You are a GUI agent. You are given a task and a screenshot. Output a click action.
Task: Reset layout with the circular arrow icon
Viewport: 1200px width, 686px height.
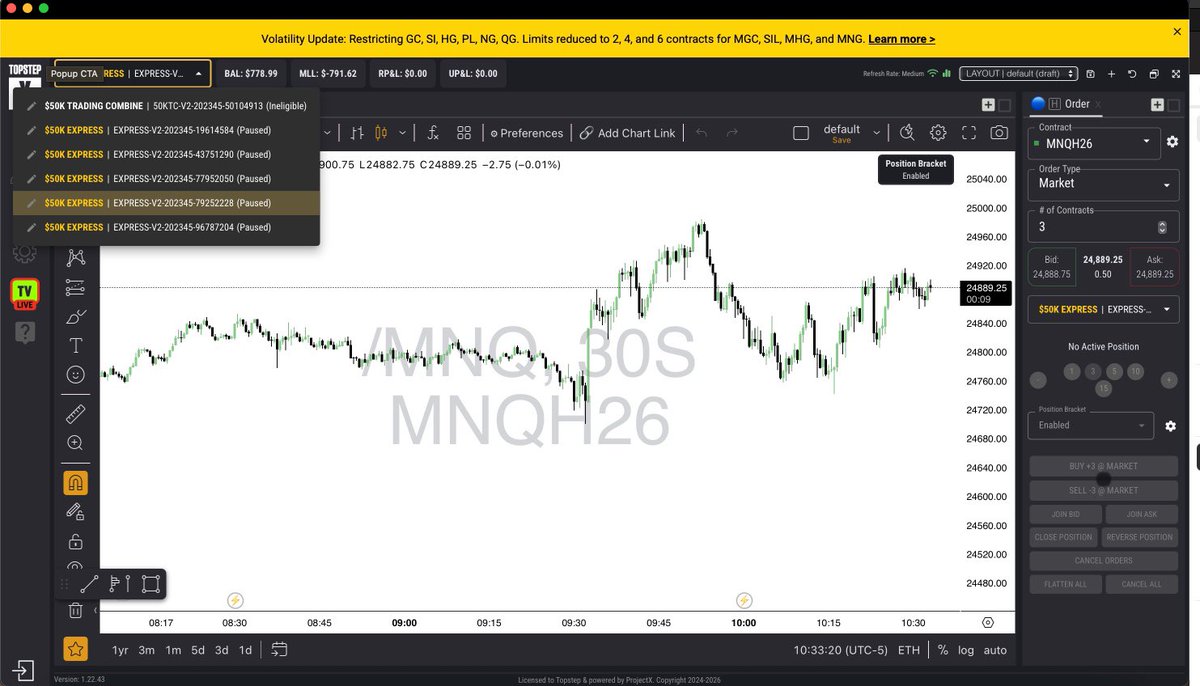[x=1132, y=74]
